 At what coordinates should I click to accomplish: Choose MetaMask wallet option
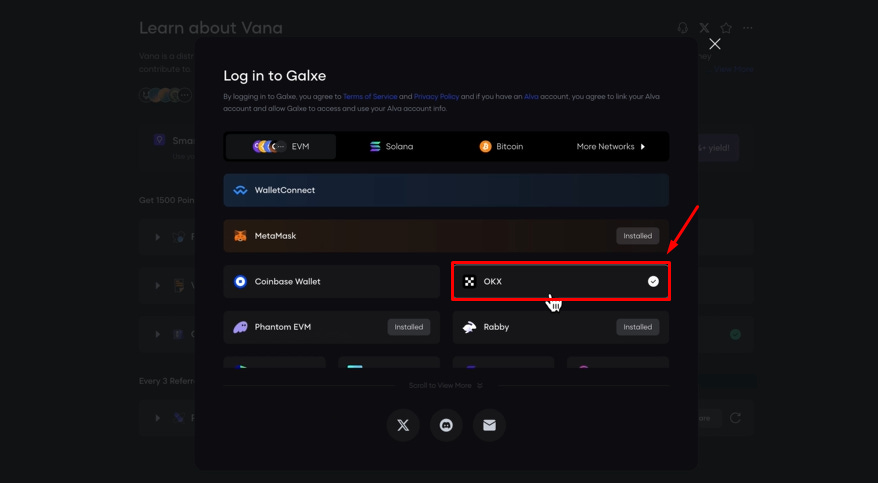446,236
